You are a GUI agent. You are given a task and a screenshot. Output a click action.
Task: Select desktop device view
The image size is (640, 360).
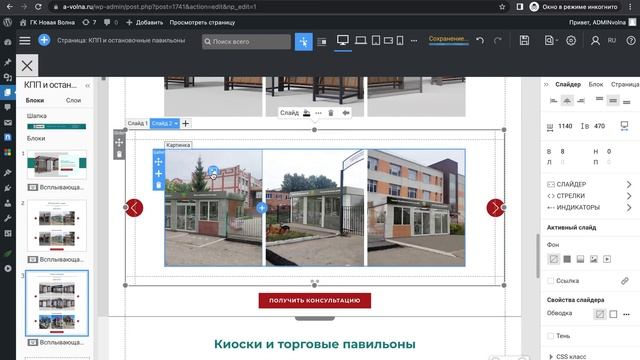click(342, 40)
